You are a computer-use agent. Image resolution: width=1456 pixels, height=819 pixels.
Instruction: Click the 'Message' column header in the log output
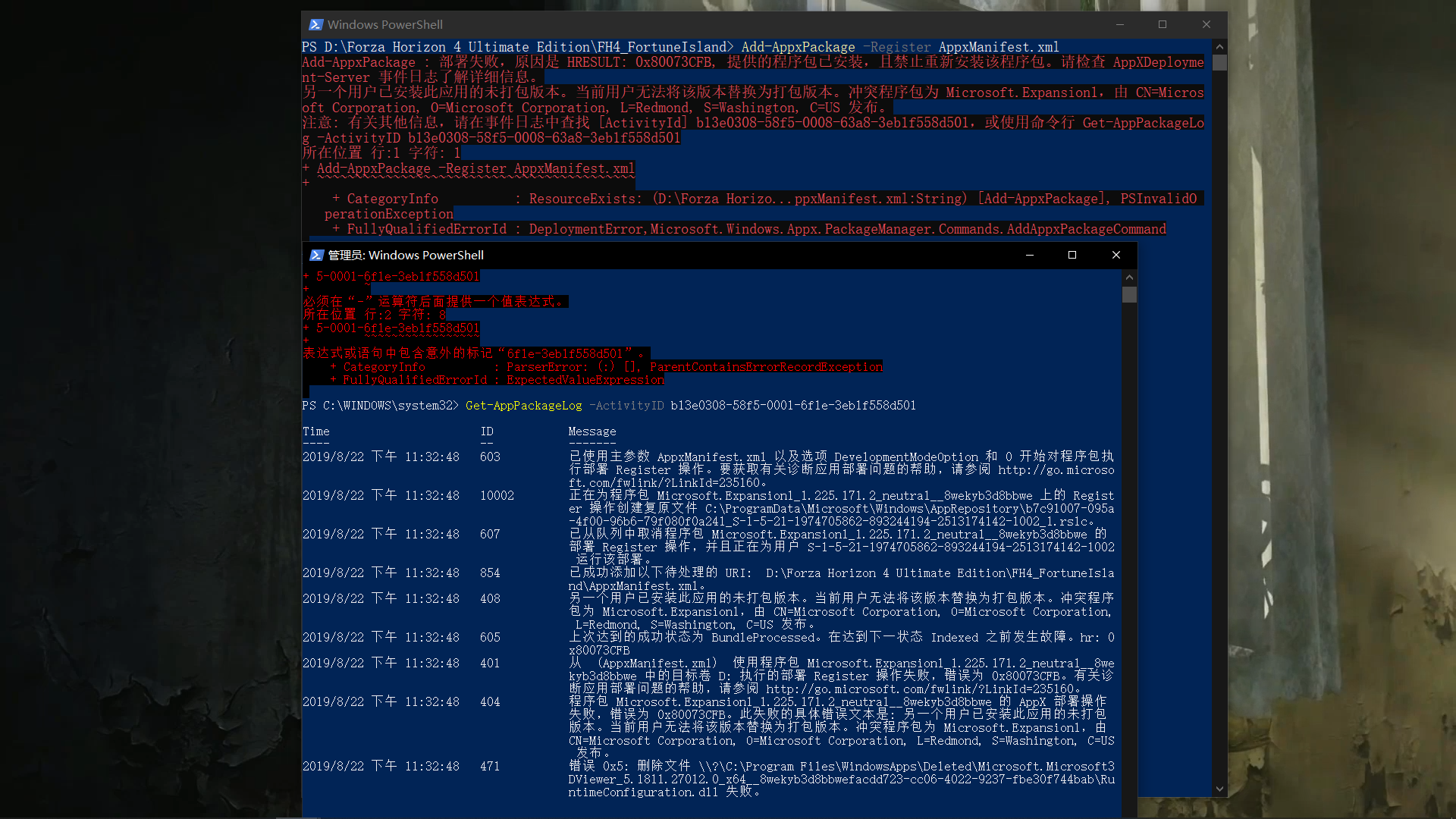click(x=591, y=431)
